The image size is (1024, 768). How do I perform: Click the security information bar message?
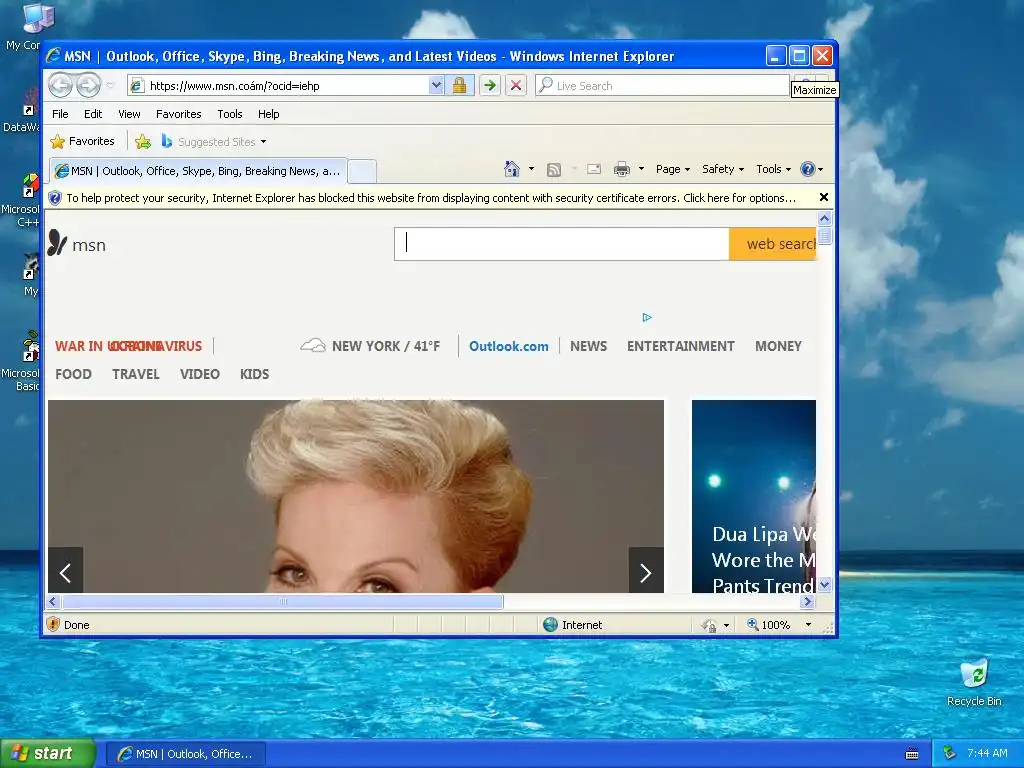coord(431,198)
